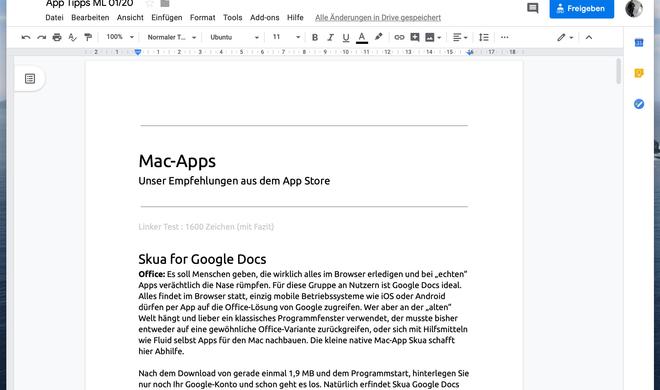660x390 pixels.
Task: Undo the last action
Action: (x=26, y=37)
